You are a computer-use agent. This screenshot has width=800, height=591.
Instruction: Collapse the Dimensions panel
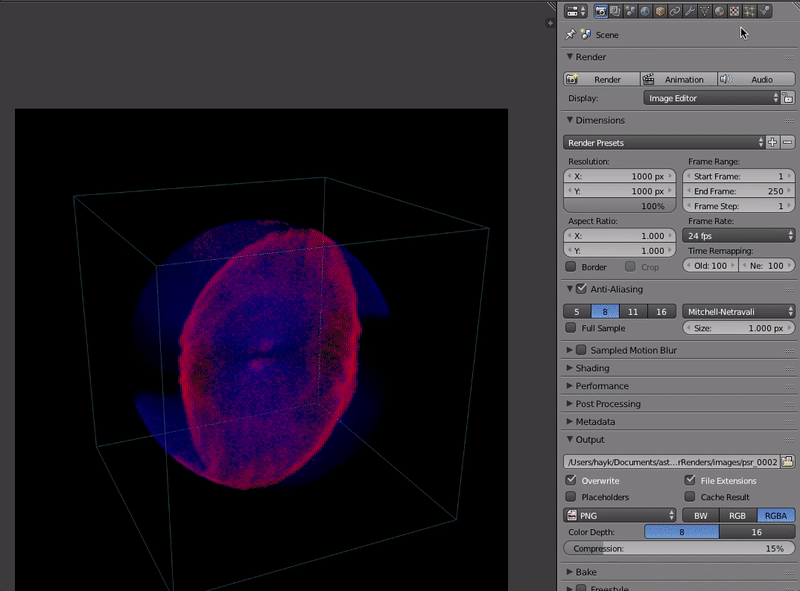pos(570,120)
